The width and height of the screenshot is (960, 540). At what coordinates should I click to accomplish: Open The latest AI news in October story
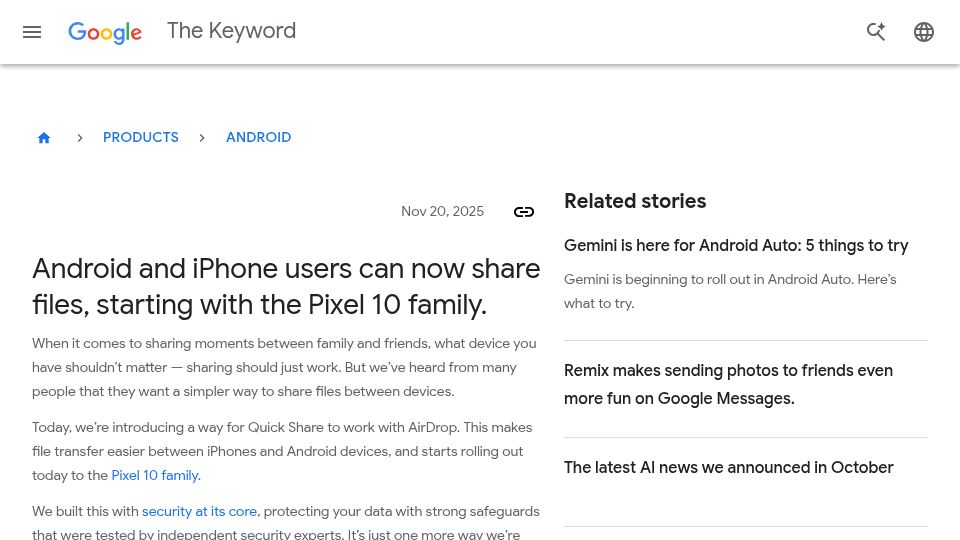point(729,467)
